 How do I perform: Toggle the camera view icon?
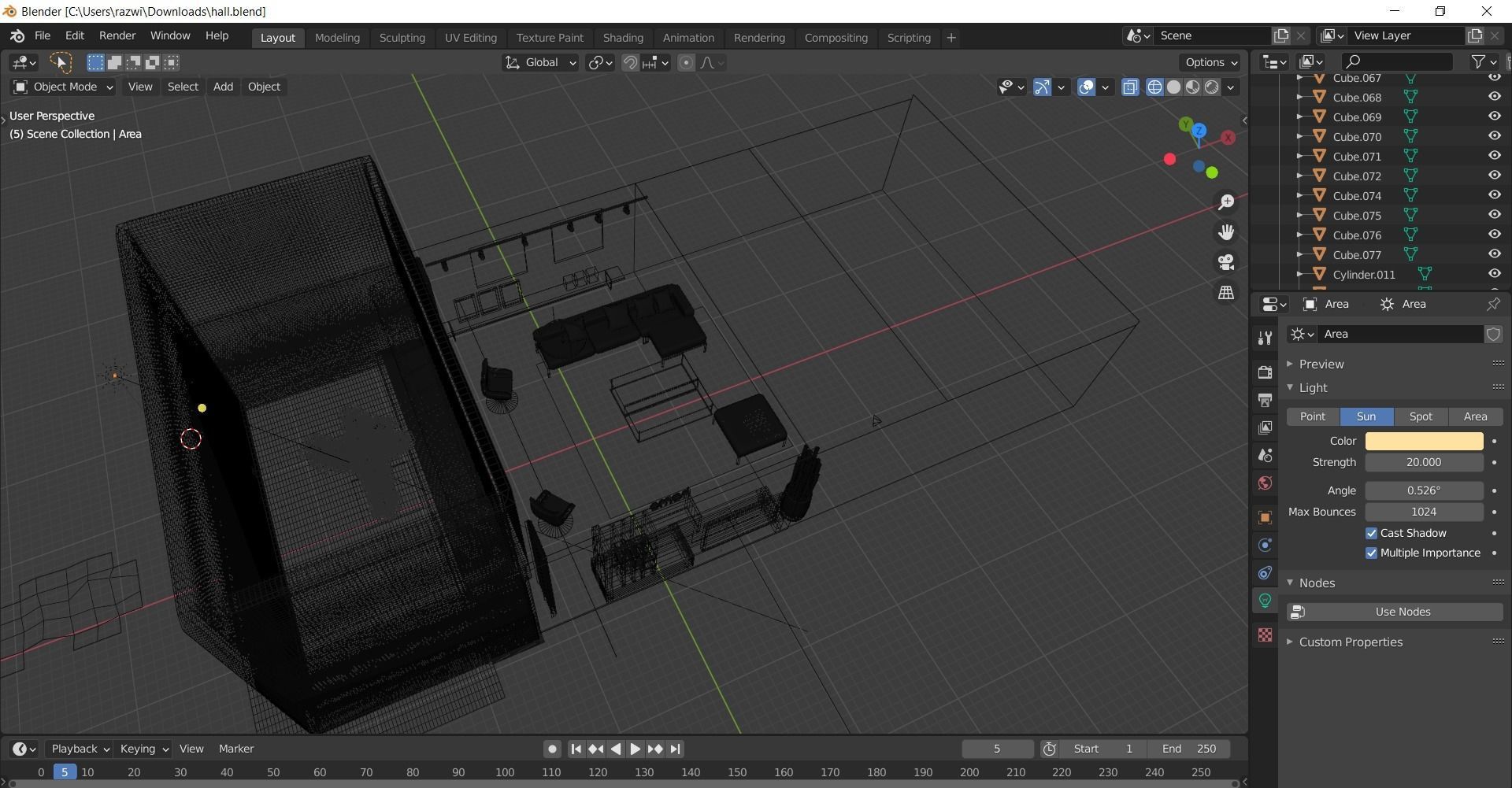(1226, 262)
